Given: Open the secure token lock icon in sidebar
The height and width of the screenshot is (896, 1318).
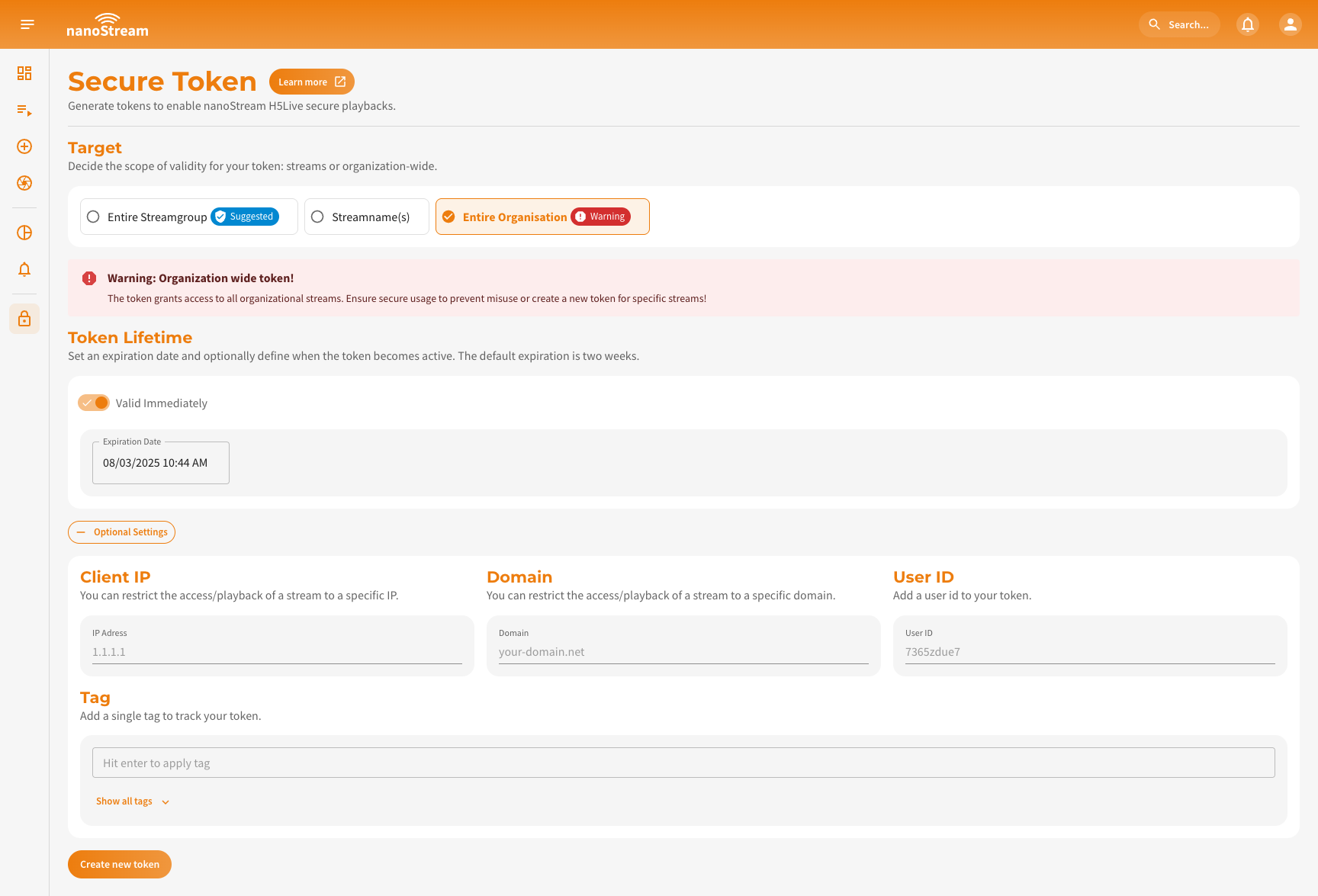Looking at the screenshot, I should point(24,318).
